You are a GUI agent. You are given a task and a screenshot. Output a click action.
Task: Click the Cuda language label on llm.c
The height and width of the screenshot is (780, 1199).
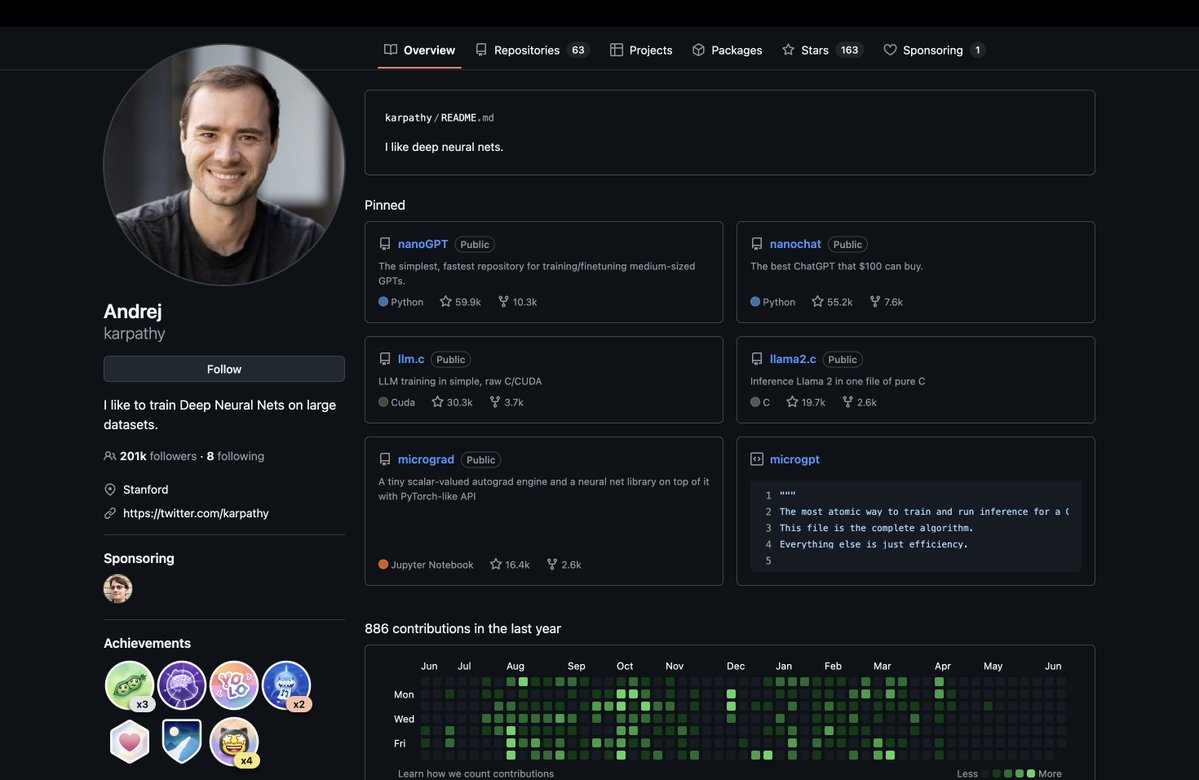click(x=403, y=402)
